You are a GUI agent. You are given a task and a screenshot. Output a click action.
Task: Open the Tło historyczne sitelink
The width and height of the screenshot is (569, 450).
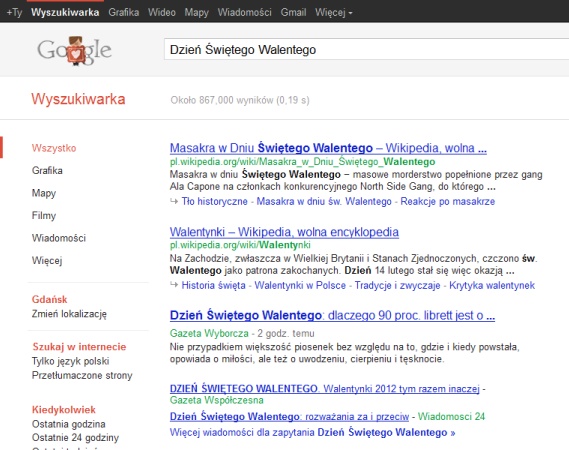click(214, 201)
